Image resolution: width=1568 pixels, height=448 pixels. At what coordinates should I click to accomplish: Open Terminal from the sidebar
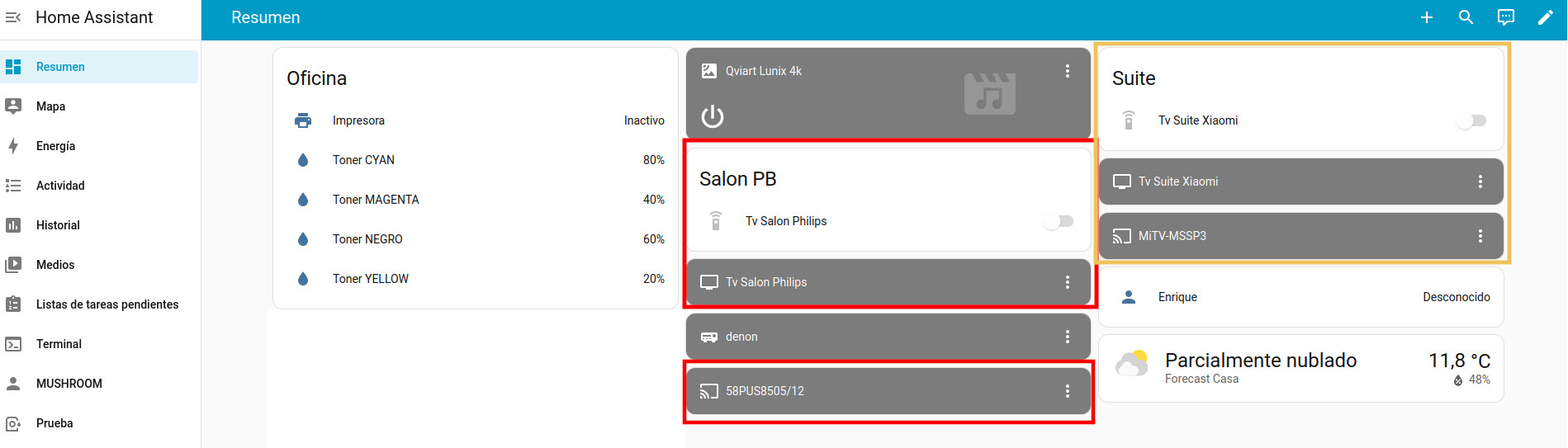pos(59,344)
